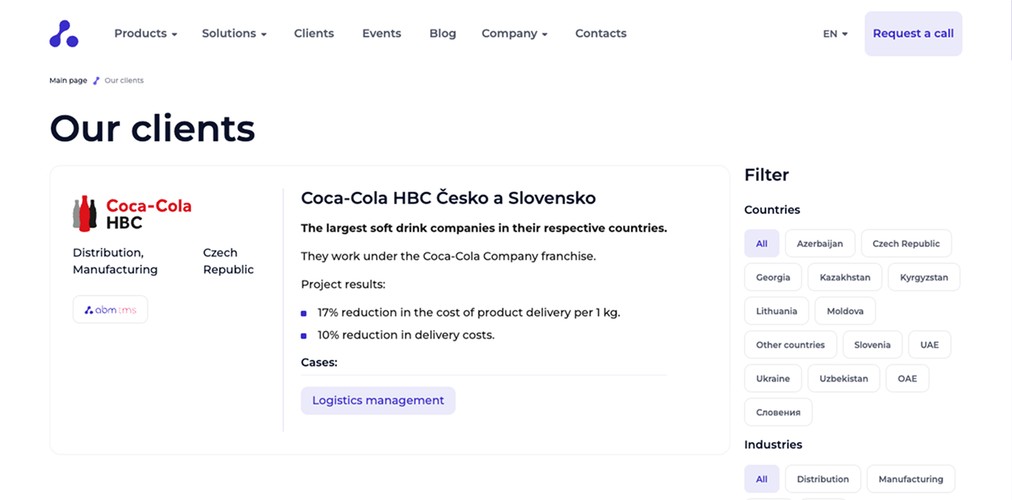Click the 17% reduction result line
1012x500 pixels.
click(x=469, y=313)
